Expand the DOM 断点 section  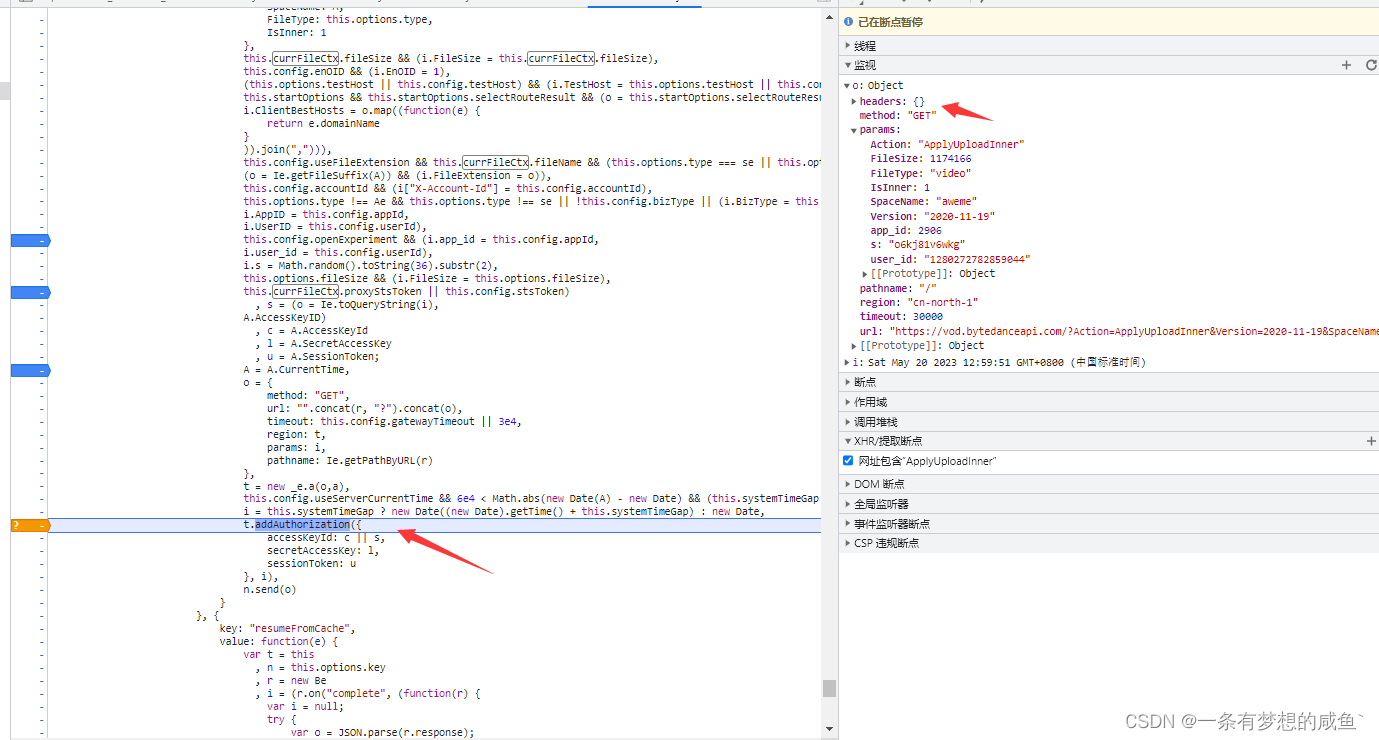click(848, 484)
